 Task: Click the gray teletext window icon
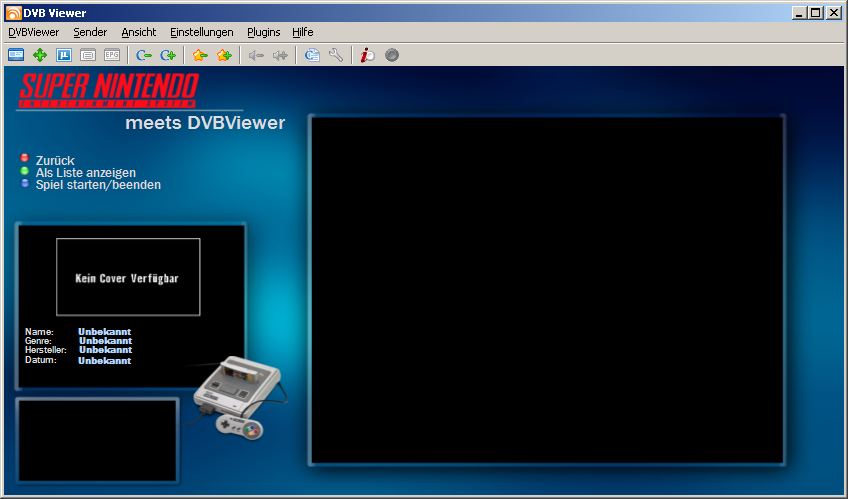pyautogui.click(x=88, y=55)
